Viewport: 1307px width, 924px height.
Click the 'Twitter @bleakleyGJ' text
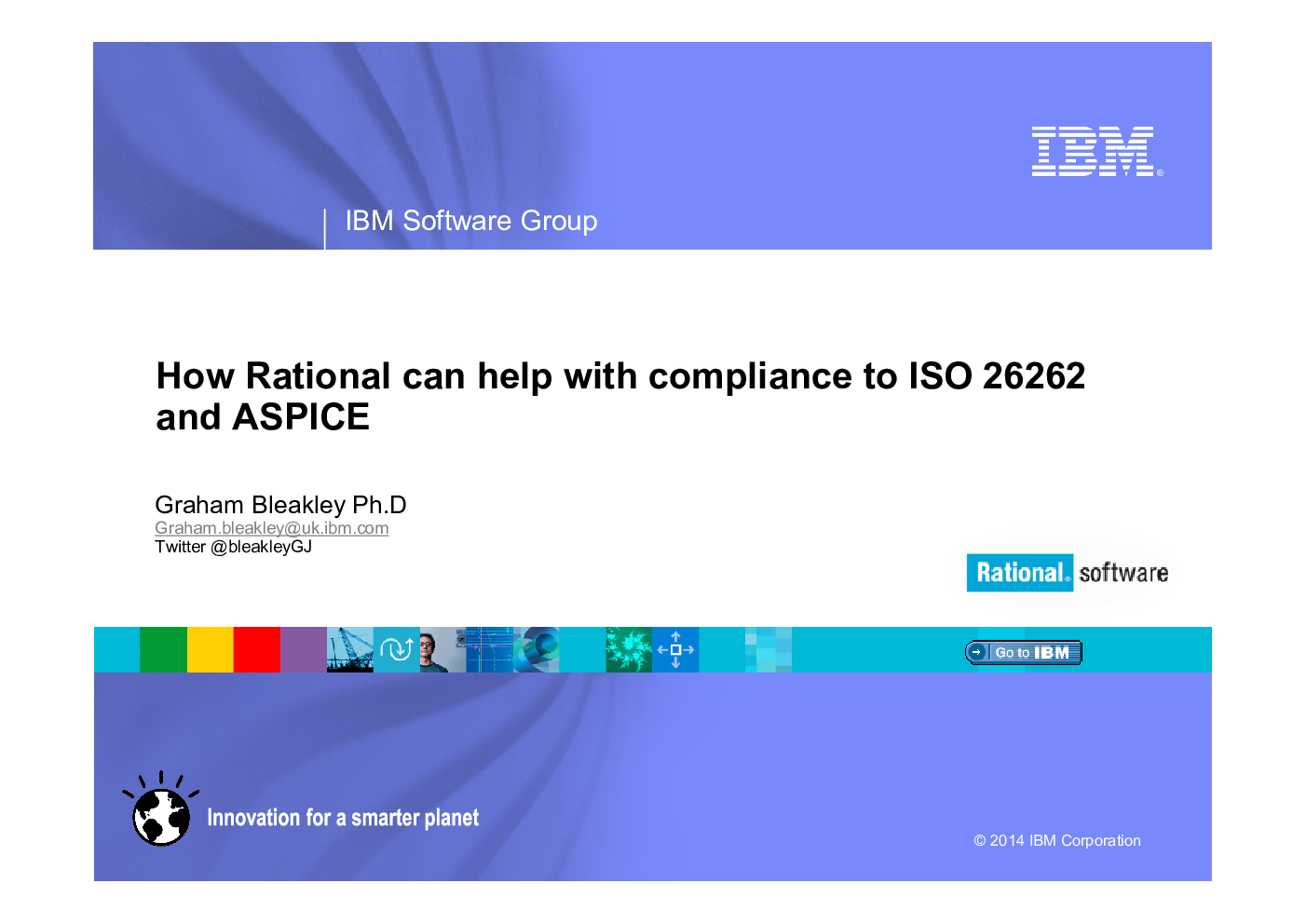[233, 547]
